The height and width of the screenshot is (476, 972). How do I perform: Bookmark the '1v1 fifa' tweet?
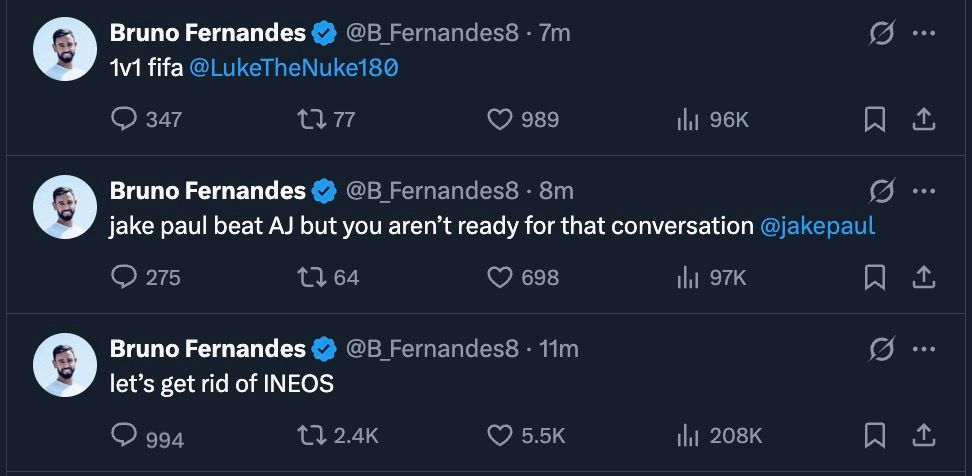[875, 120]
